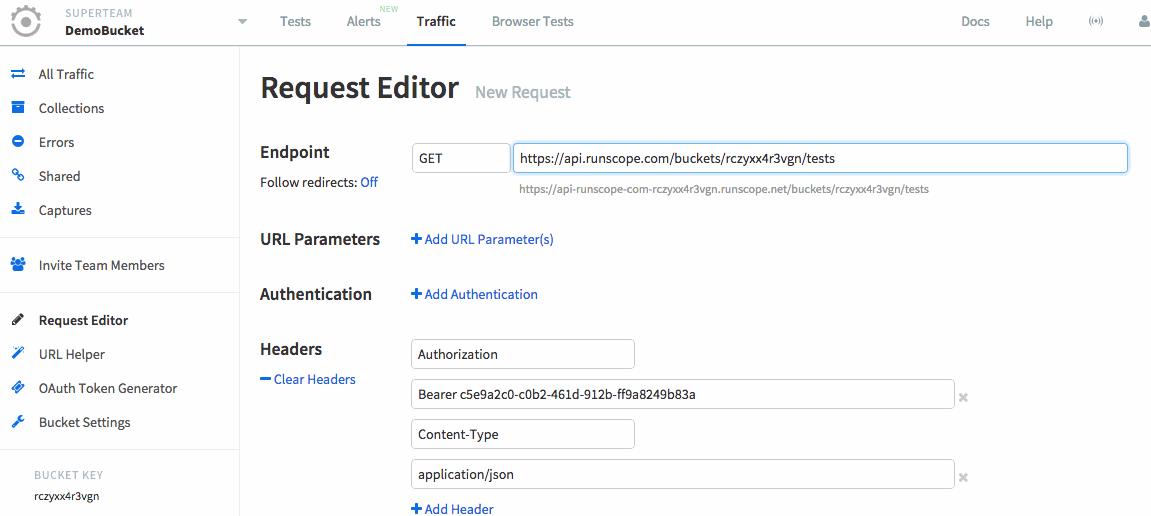Go to the Browser Tests tab
This screenshot has width=1151, height=516.
(533, 21)
